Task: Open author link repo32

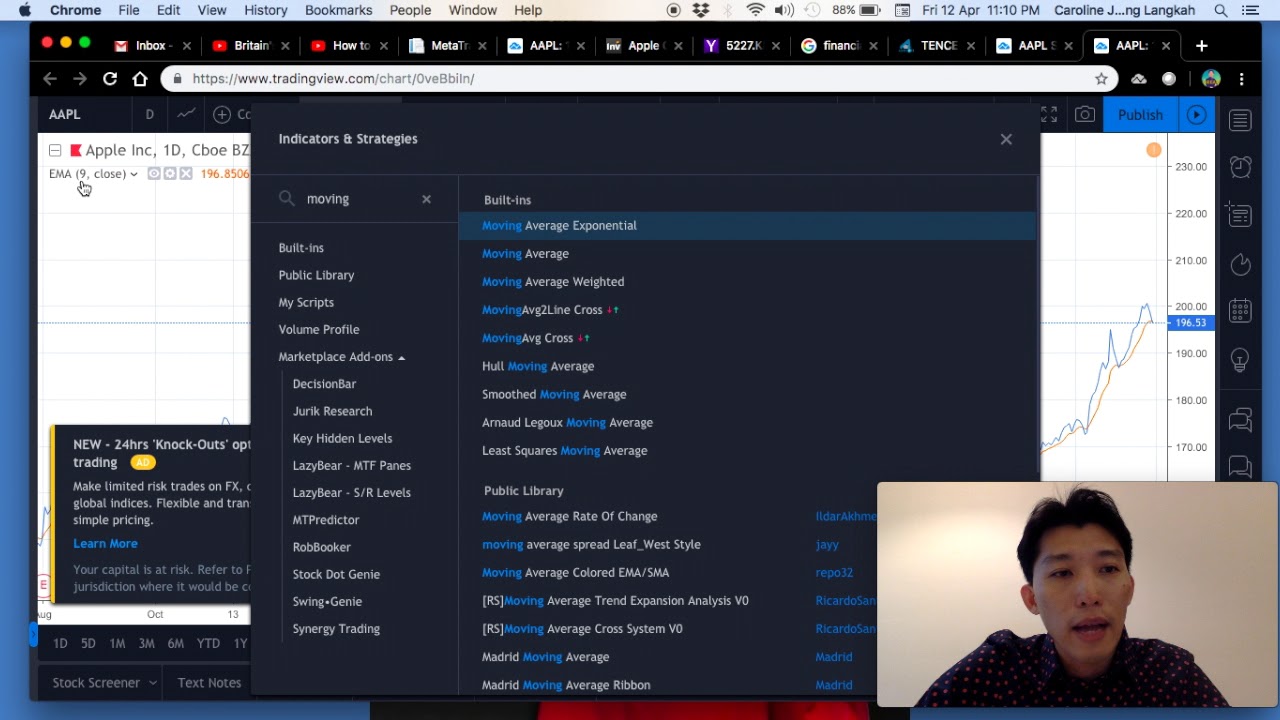Action: click(x=834, y=573)
